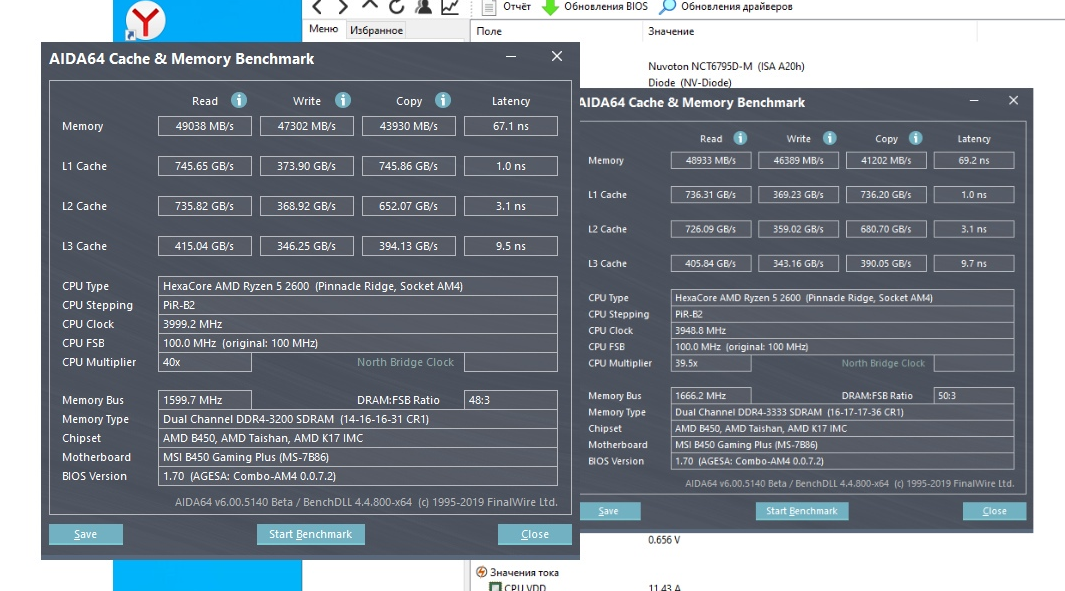Click the Memory Bus field 1666.2 MHz
Viewport: 1065px width, 591px height.
(710, 395)
